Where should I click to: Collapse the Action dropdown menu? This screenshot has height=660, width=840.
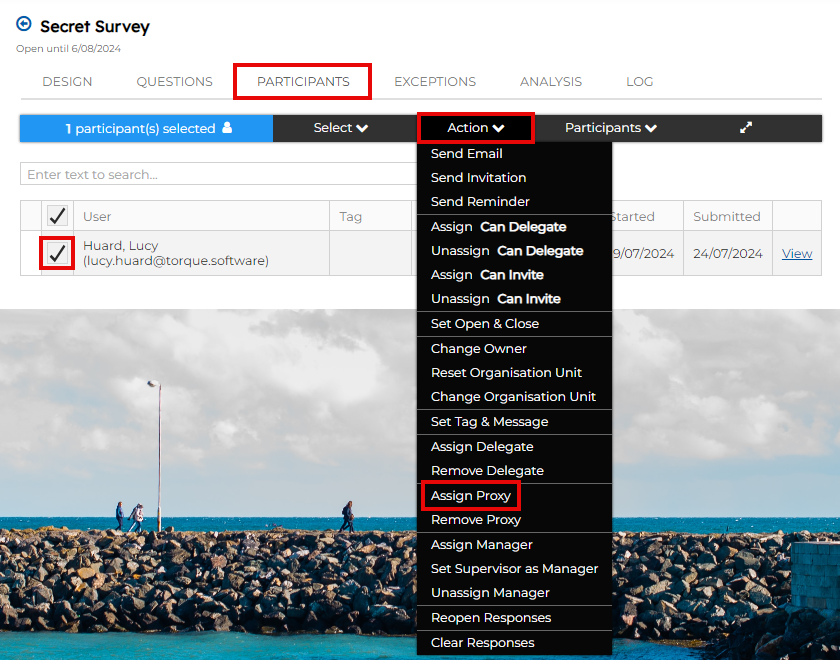click(x=475, y=128)
